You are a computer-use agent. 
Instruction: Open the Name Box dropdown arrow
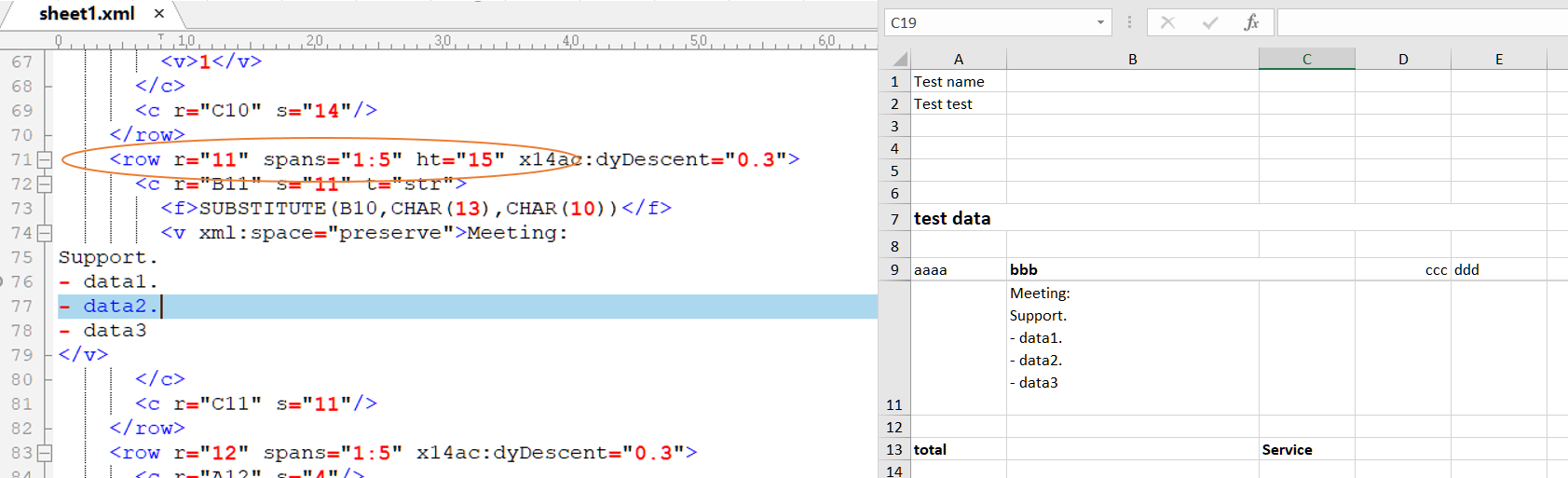tap(1100, 22)
